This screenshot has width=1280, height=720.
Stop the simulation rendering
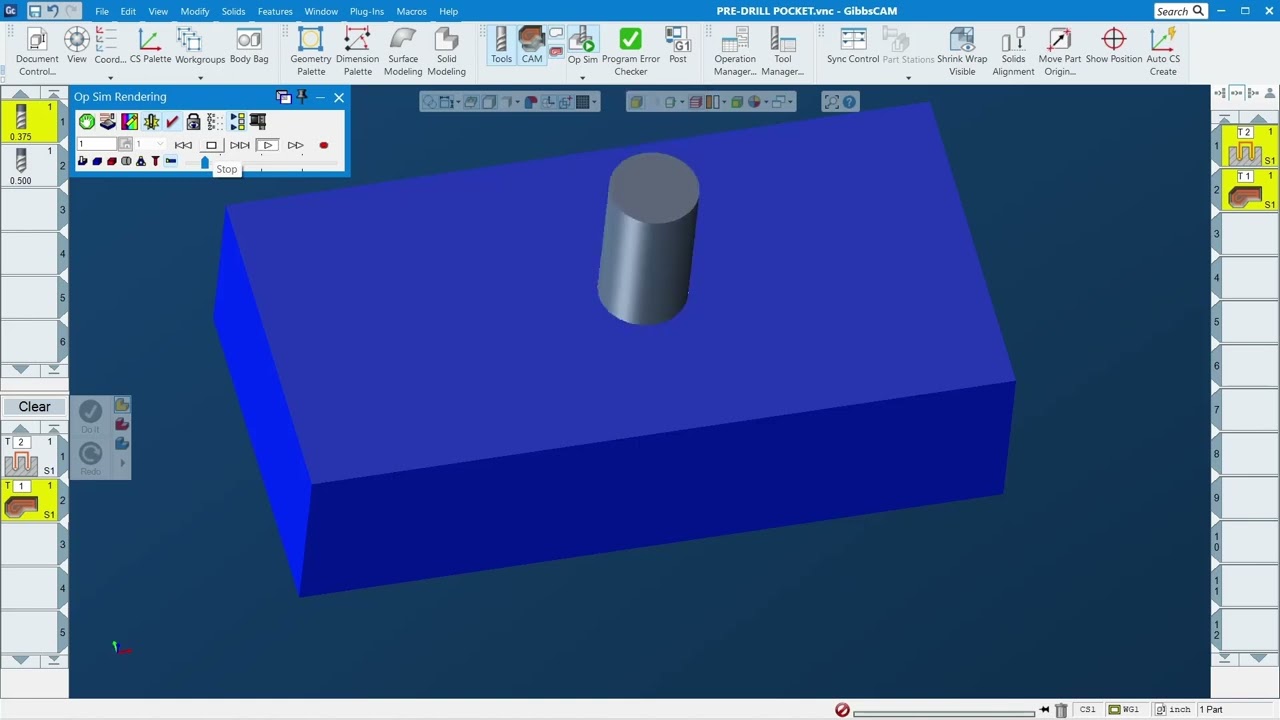211,145
